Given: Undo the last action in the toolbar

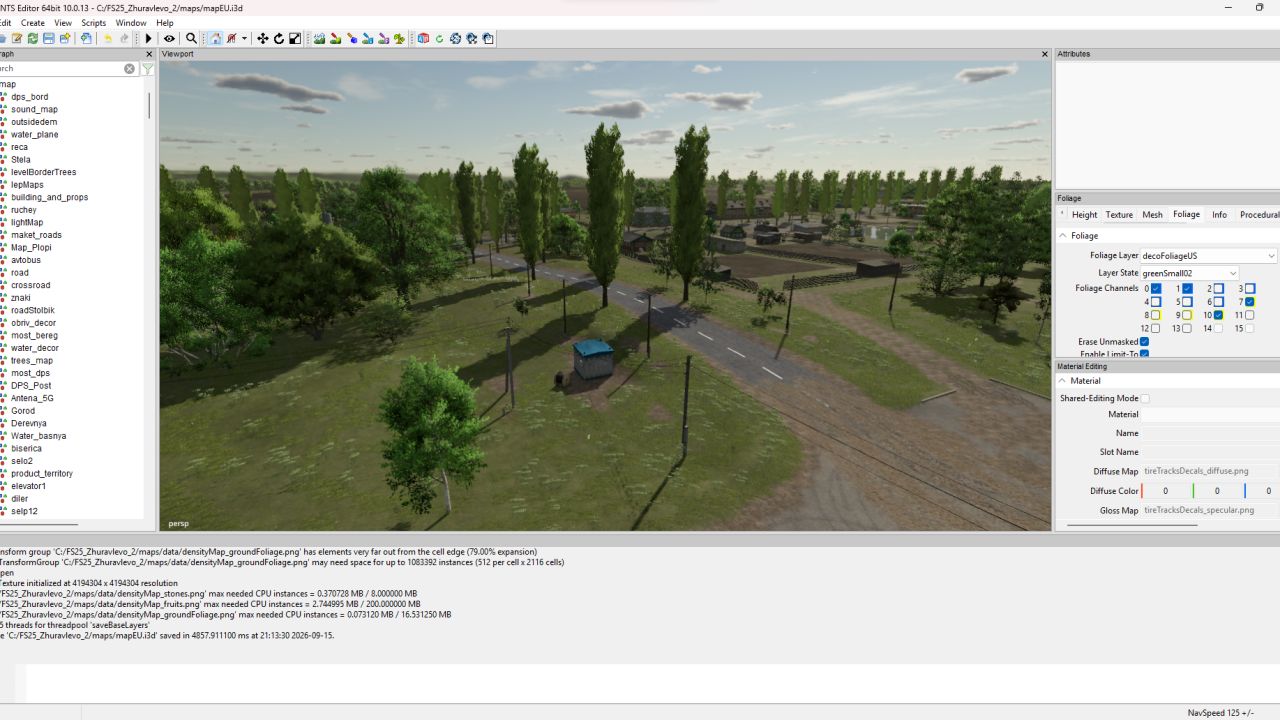Looking at the screenshot, I should tap(108, 39).
